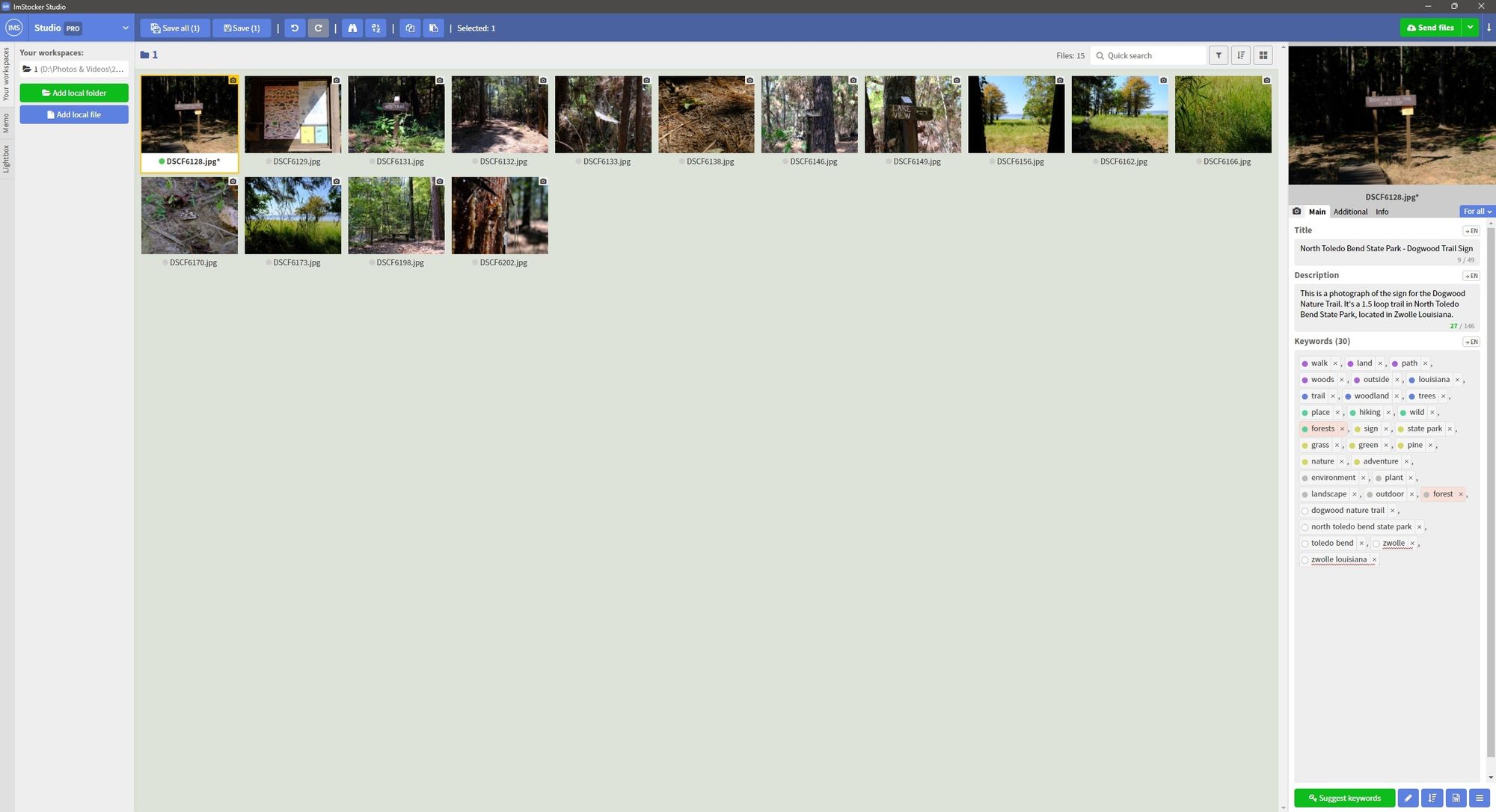1496x812 pixels.
Task: Toggle the EN language selector for Title
Action: (1471, 231)
